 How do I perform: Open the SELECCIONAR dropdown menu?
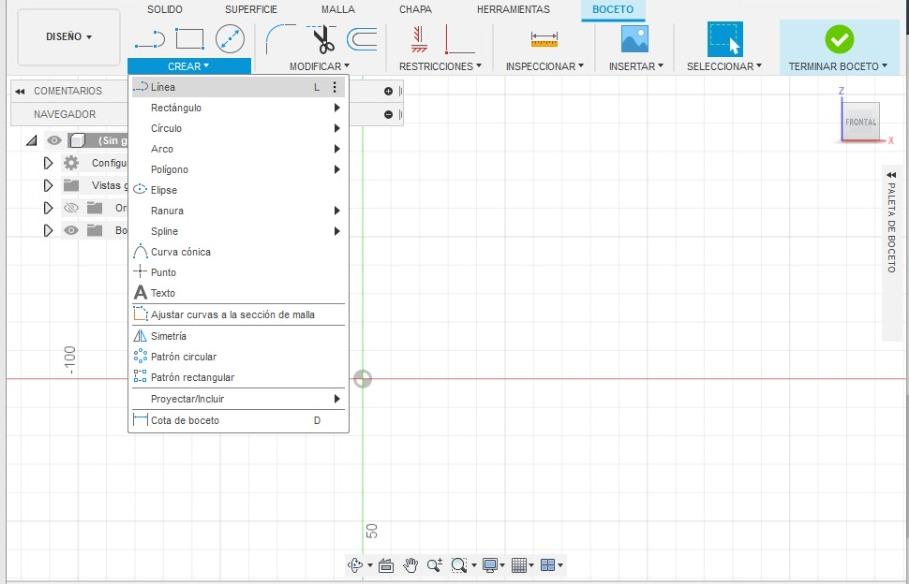coord(724,66)
